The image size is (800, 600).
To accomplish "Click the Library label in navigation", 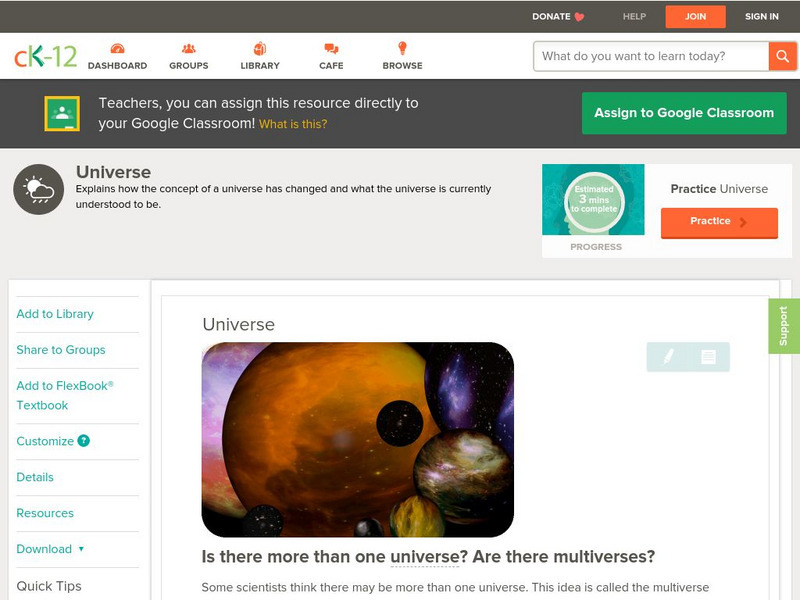I will (260, 66).
